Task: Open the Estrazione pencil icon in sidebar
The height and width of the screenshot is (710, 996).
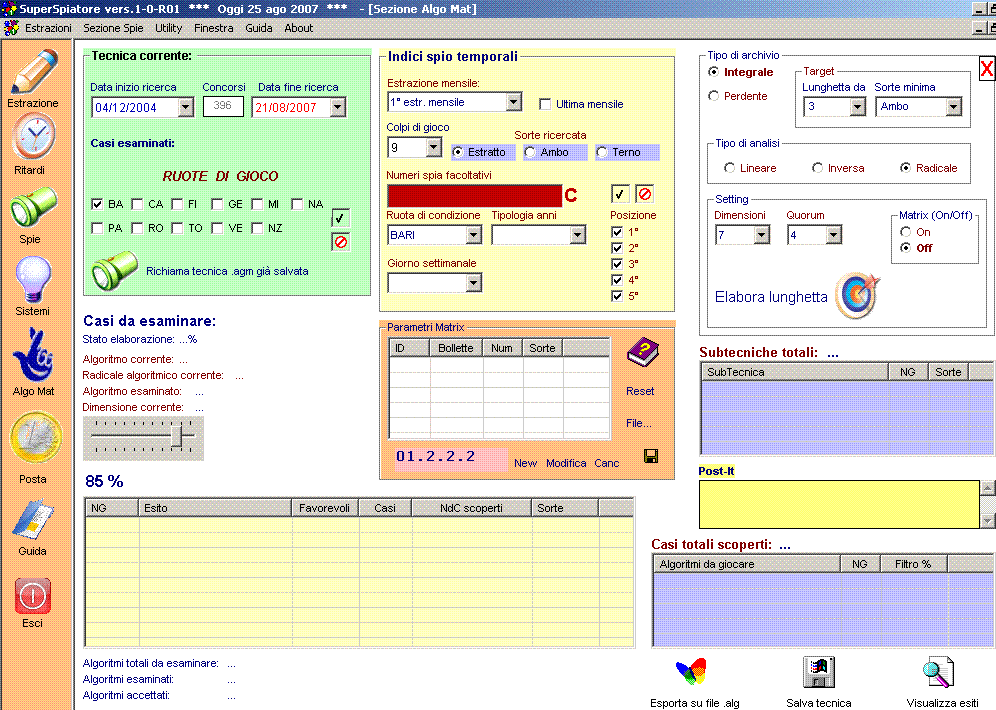Action: (35, 72)
